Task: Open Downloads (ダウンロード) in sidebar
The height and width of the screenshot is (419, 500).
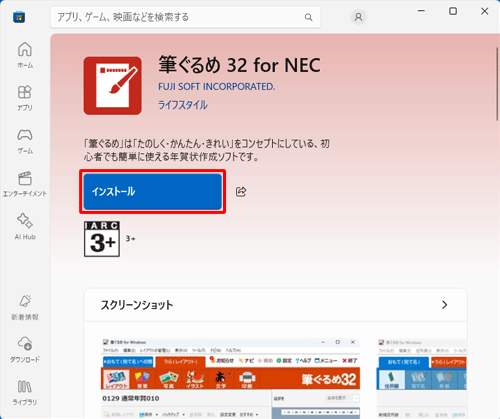Action: [25, 350]
